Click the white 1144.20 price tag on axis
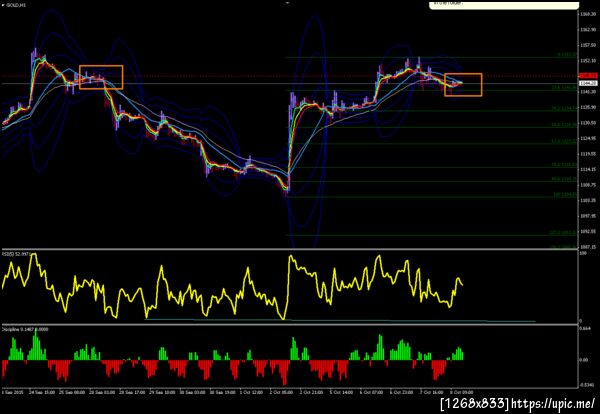Screen dimensions: 600x414 point(589,83)
